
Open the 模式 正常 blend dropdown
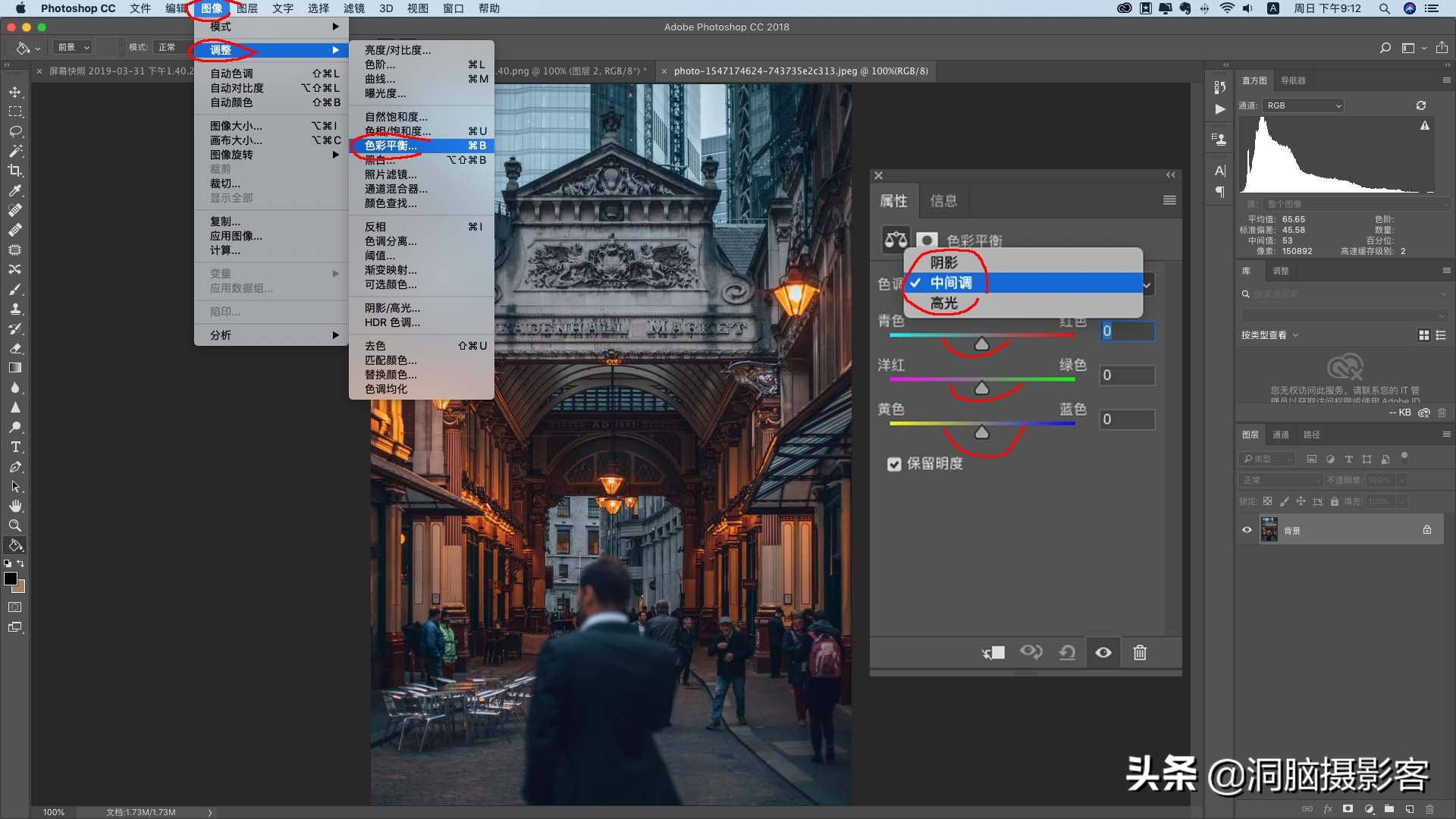(173, 47)
